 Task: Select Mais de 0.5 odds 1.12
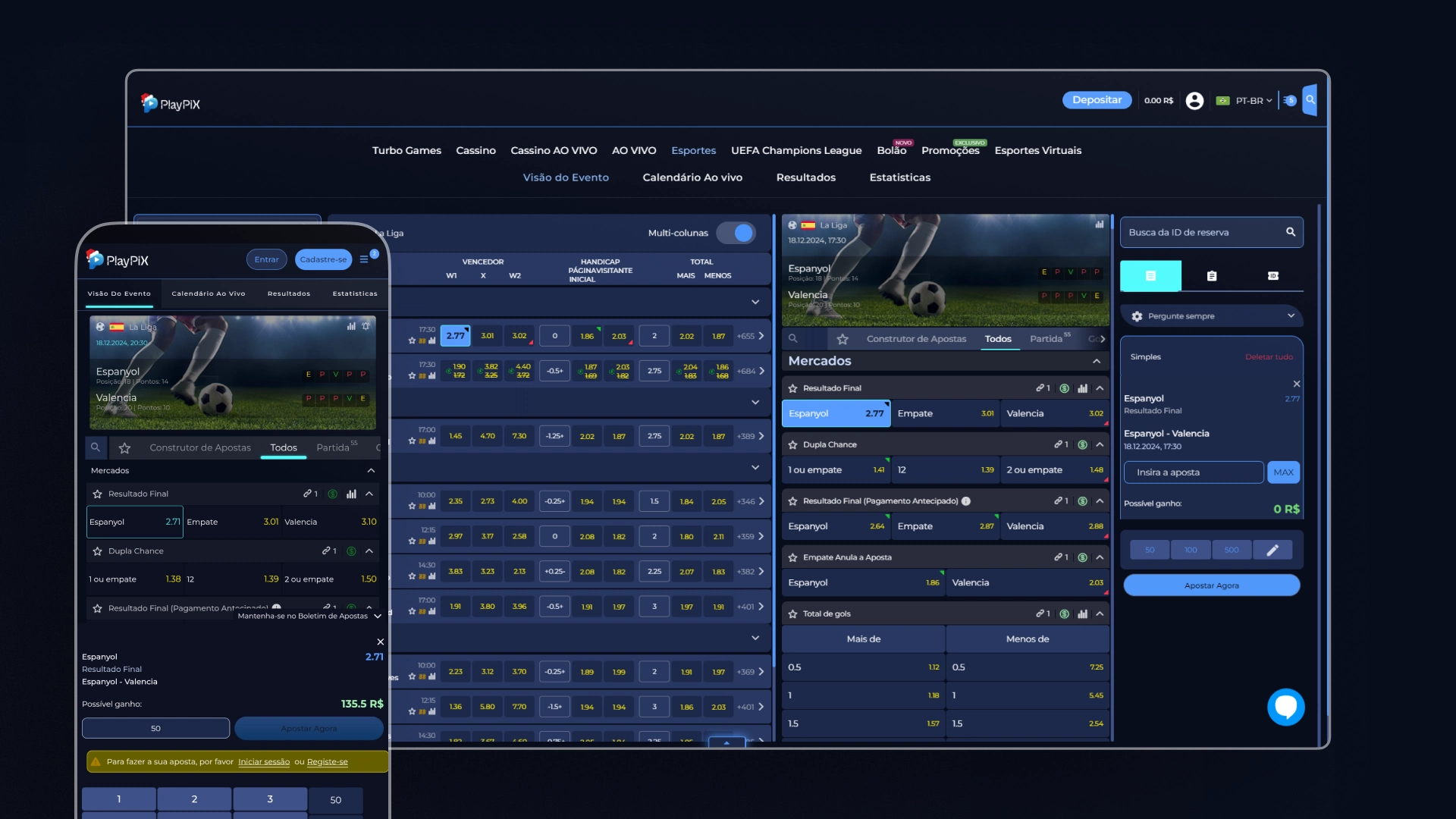click(x=863, y=667)
